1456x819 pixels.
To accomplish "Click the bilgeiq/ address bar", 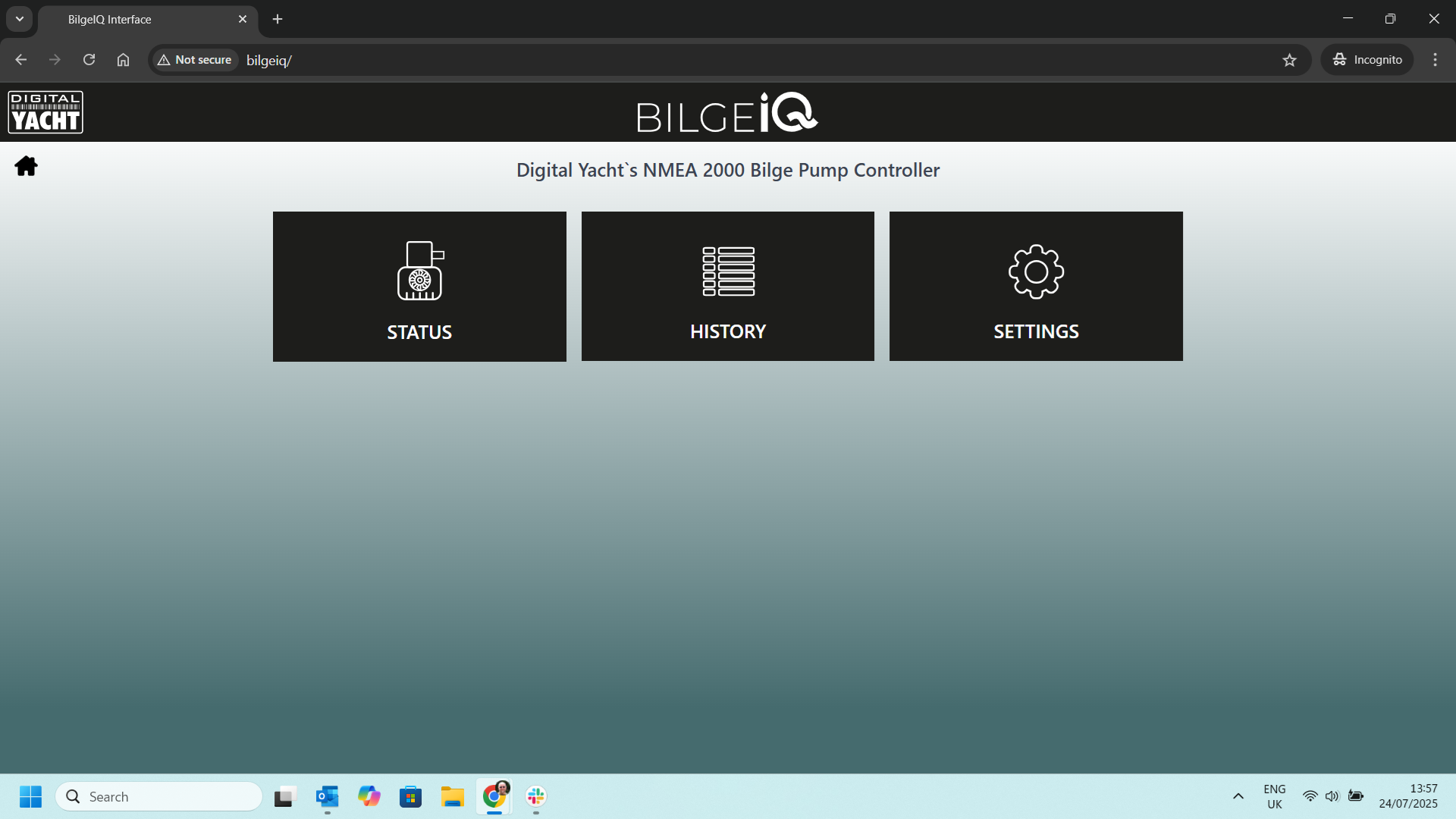I will pyautogui.click(x=682, y=60).
